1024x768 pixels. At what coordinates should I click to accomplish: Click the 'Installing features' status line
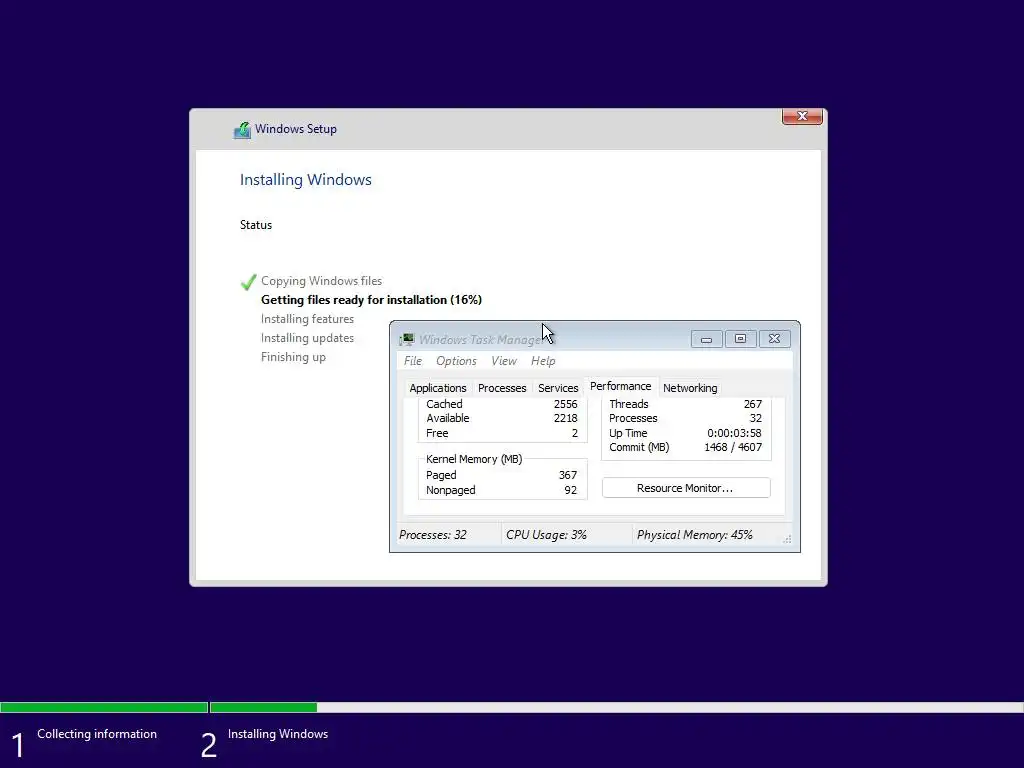[x=308, y=319]
